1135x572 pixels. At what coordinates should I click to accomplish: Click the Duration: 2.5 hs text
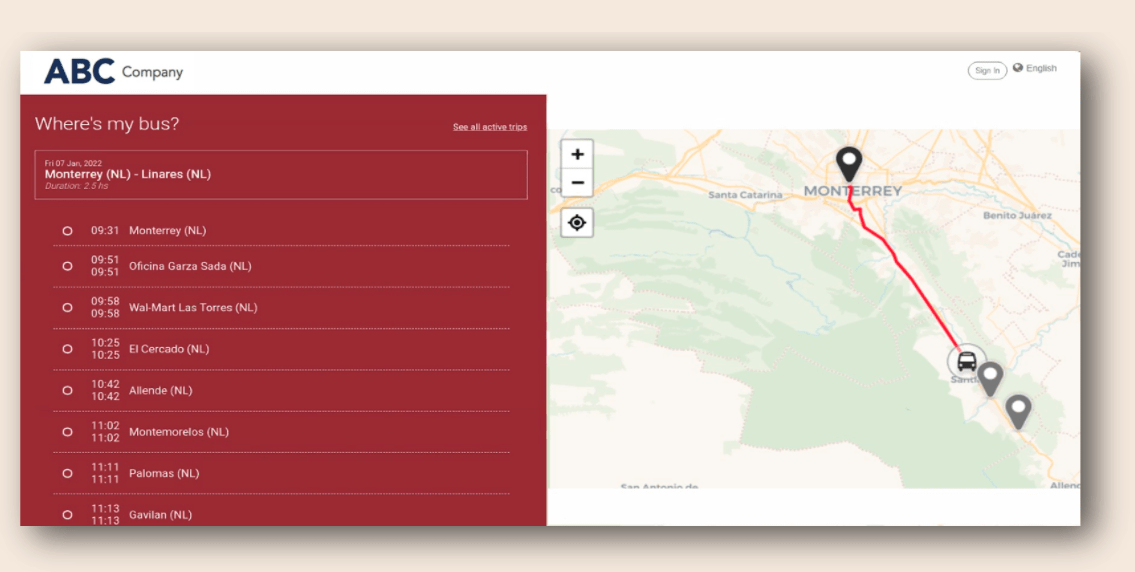click(x=77, y=186)
